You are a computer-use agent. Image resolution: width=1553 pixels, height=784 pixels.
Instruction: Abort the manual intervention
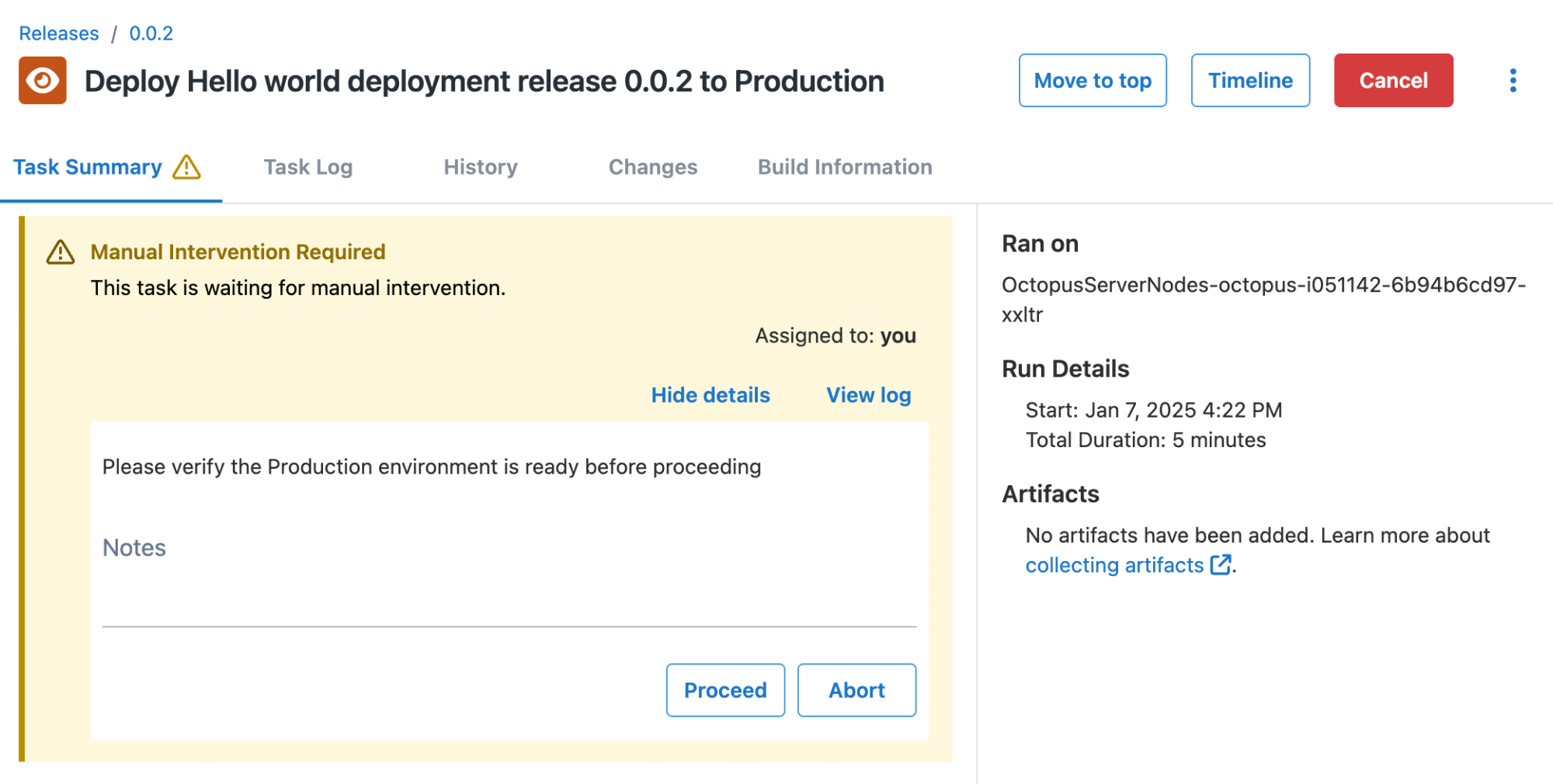point(856,690)
